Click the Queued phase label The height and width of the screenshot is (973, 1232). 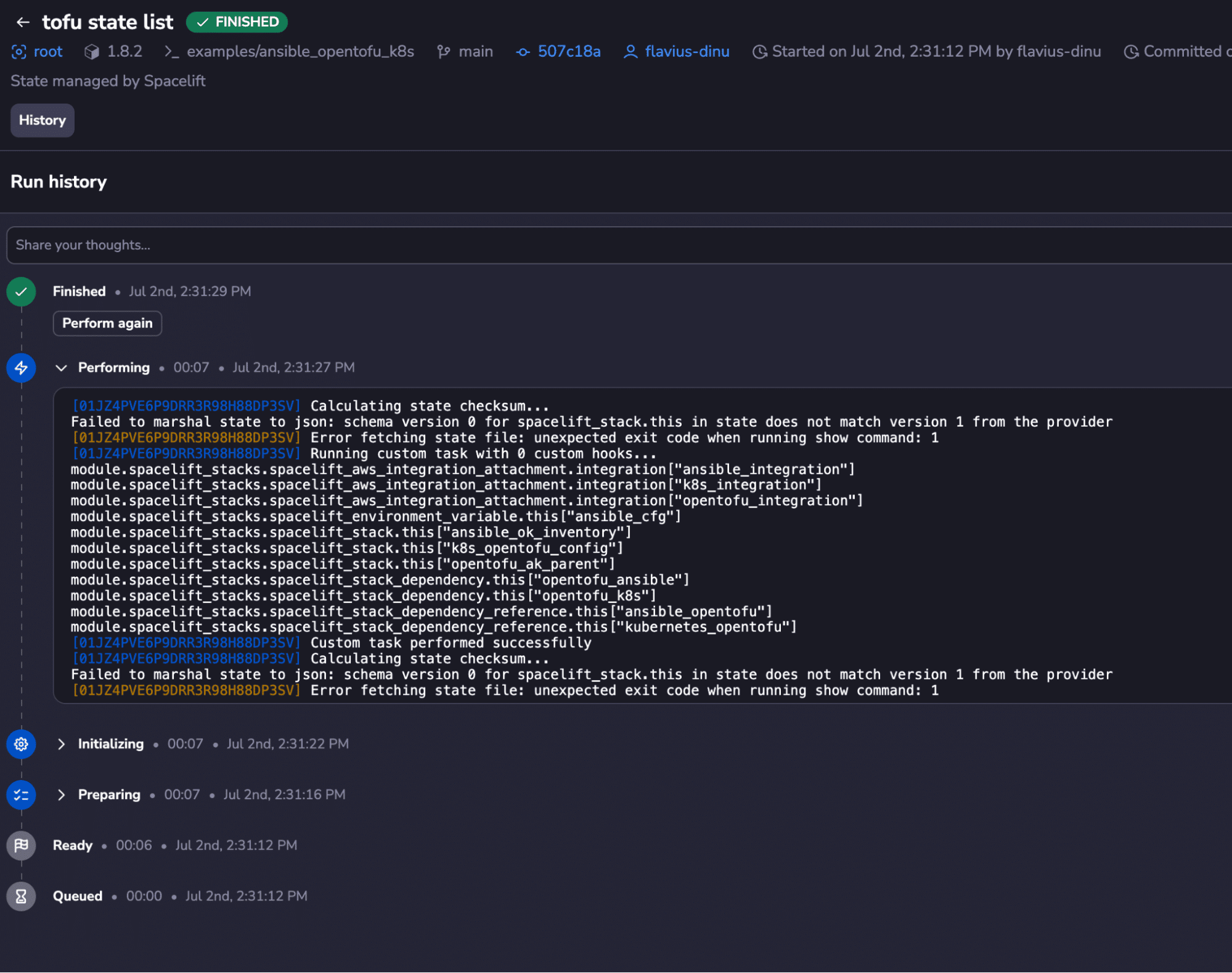(x=78, y=897)
